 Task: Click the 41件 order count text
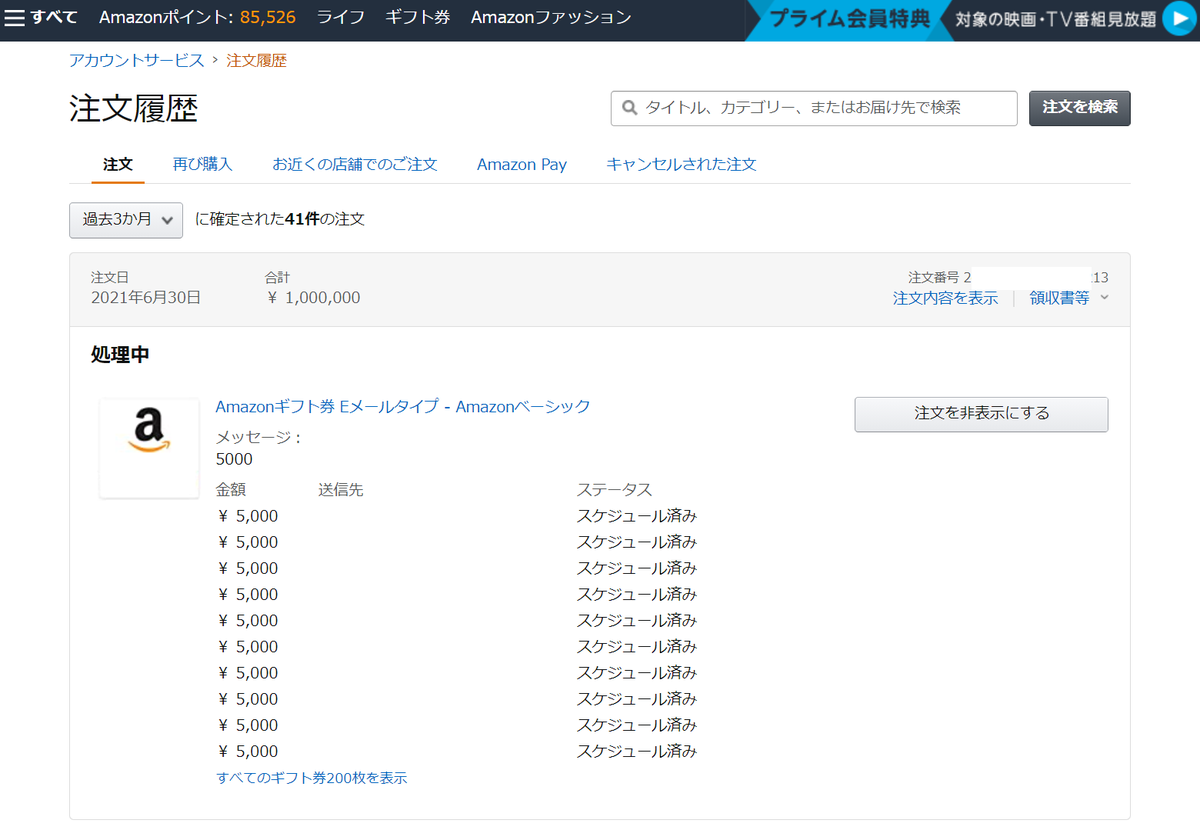tap(303, 219)
